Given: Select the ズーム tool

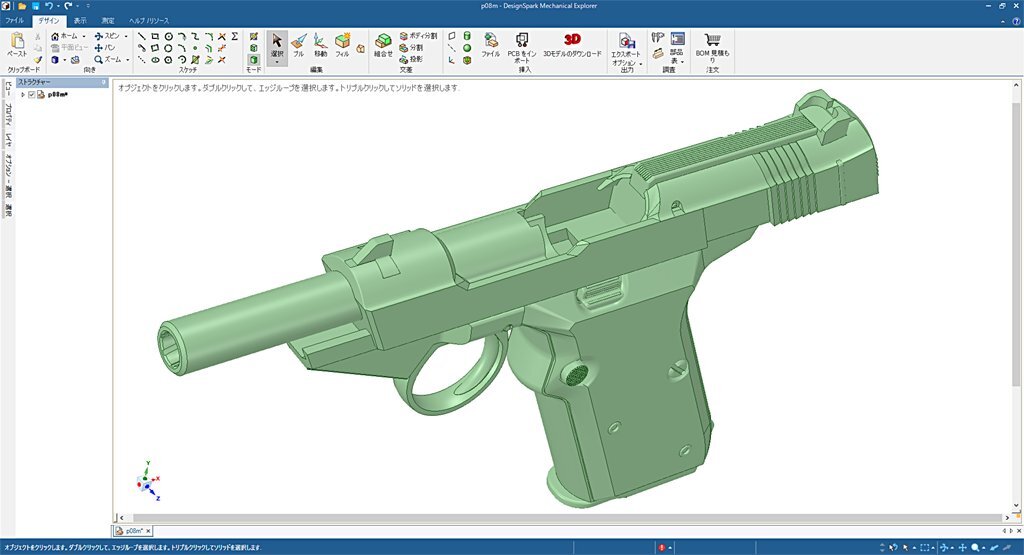Looking at the screenshot, I should click(108, 59).
